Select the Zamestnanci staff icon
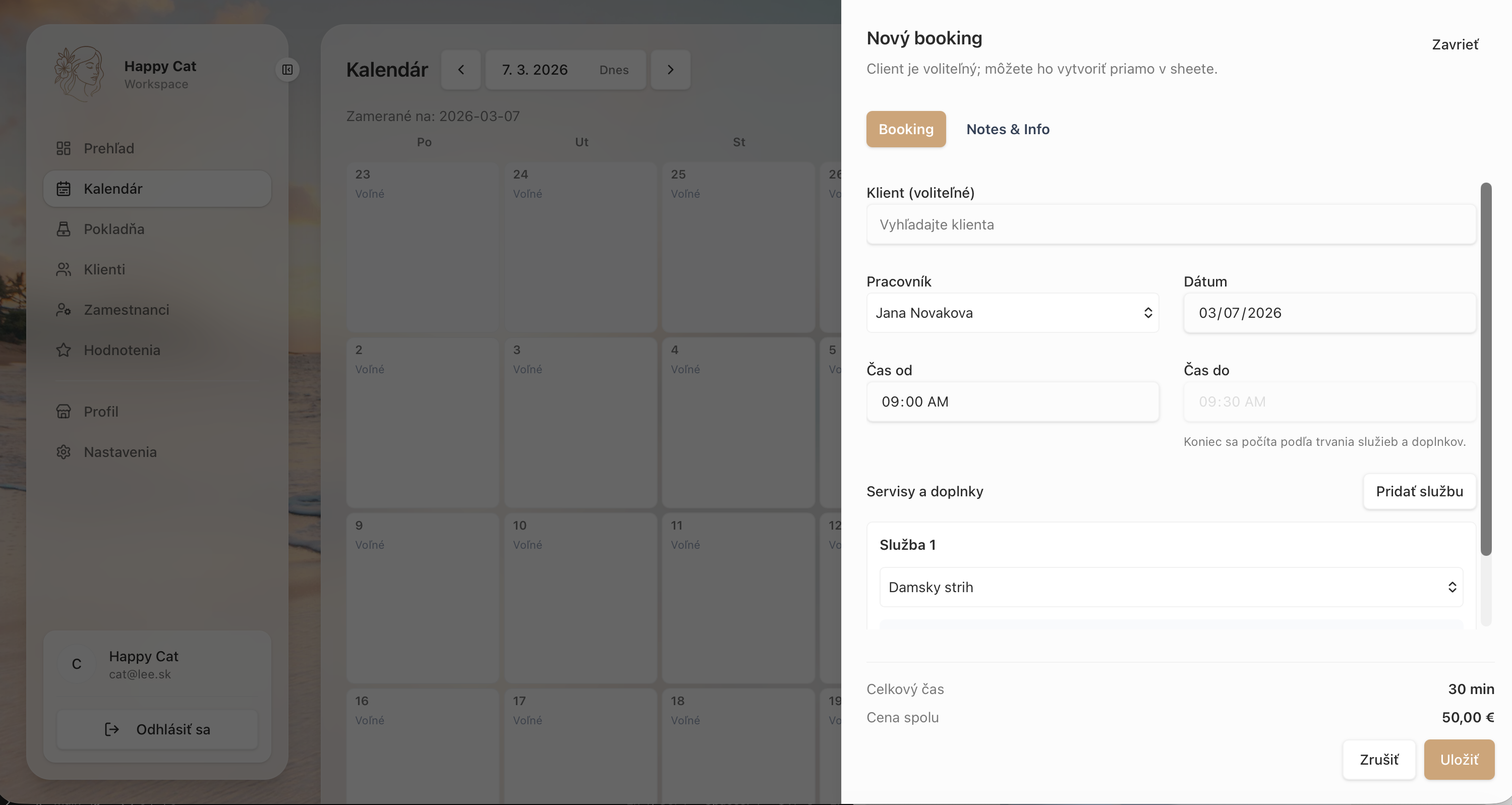Image resolution: width=1512 pixels, height=805 pixels. click(x=64, y=309)
